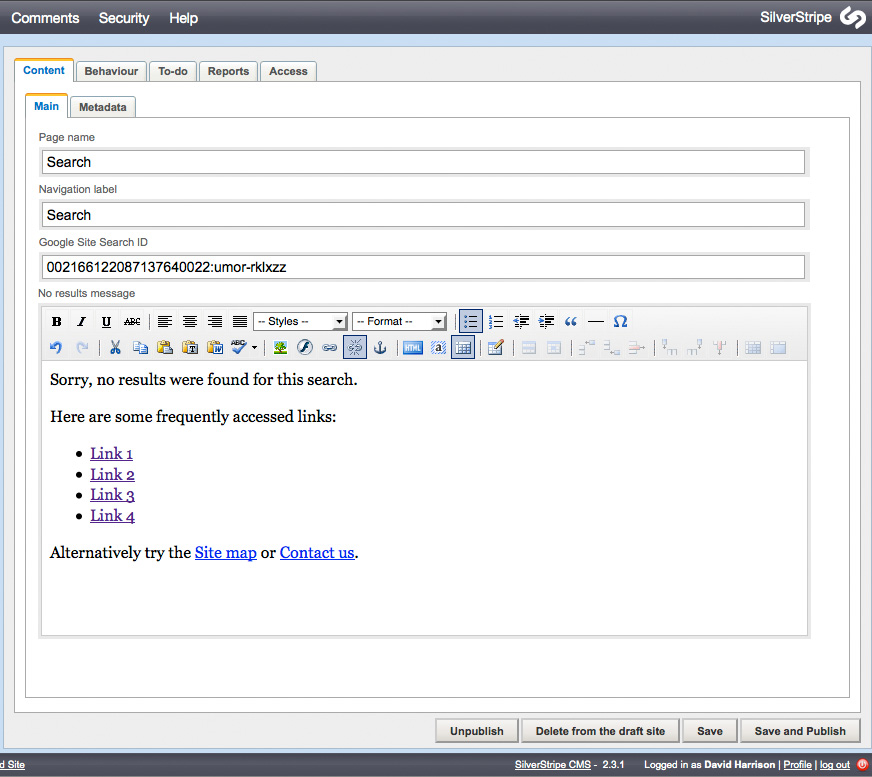Paste from Word
This screenshot has height=777, width=872.
point(215,348)
